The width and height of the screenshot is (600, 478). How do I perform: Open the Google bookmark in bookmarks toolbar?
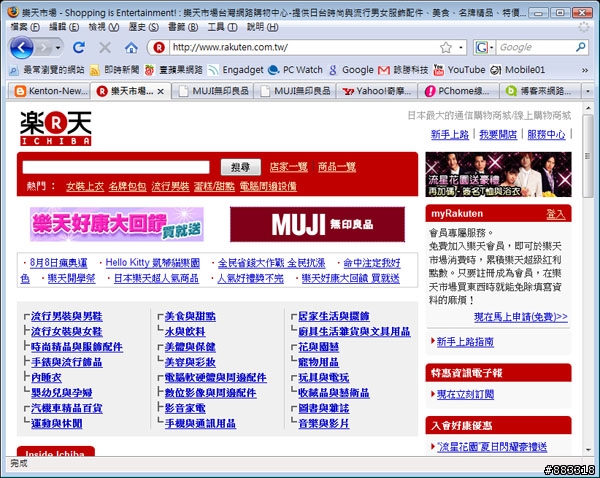(x=351, y=70)
